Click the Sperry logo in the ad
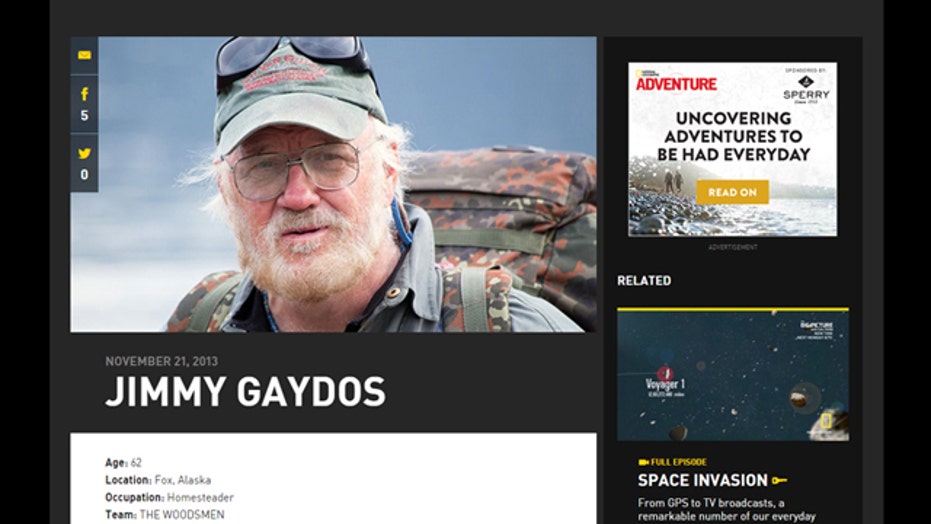 point(806,89)
